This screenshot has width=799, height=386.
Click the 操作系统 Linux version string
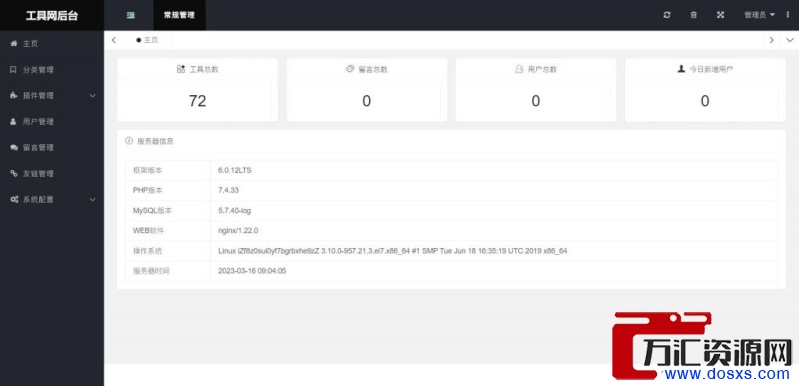tap(392, 251)
